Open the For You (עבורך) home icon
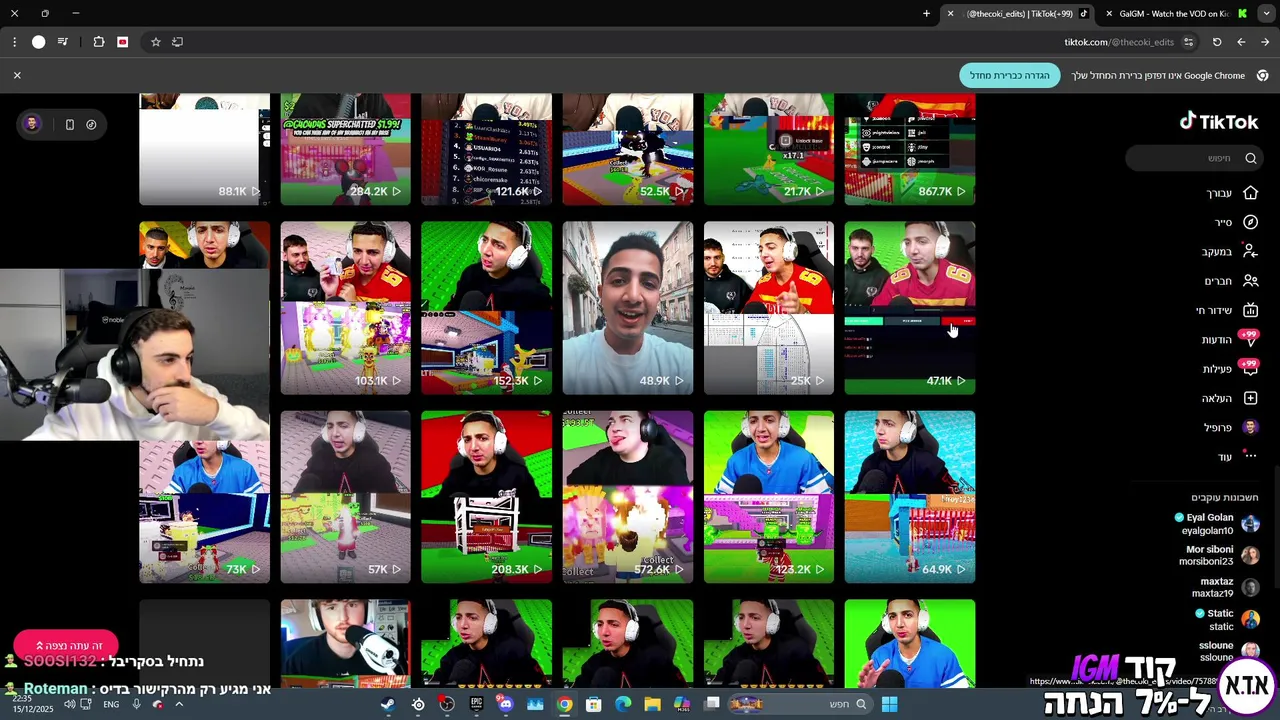The width and height of the screenshot is (1280, 720). (x=1250, y=193)
